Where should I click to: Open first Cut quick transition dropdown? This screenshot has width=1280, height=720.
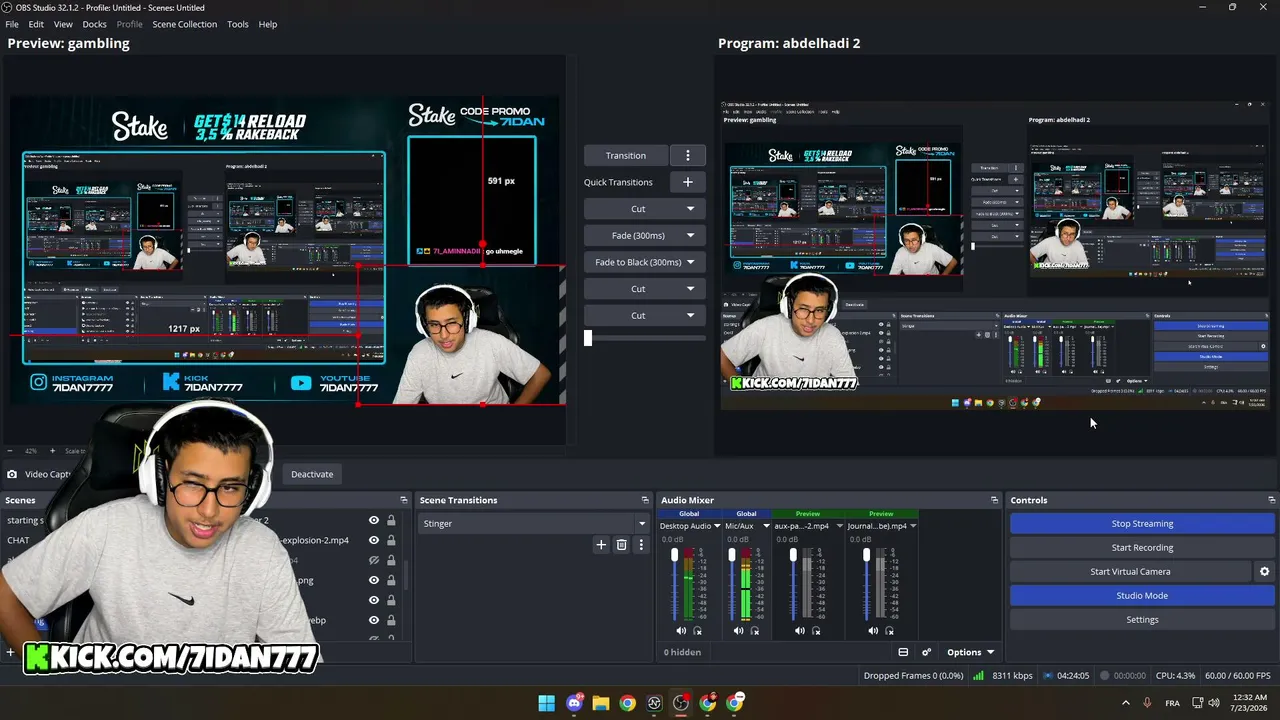pyautogui.click(x=690, y=209)
